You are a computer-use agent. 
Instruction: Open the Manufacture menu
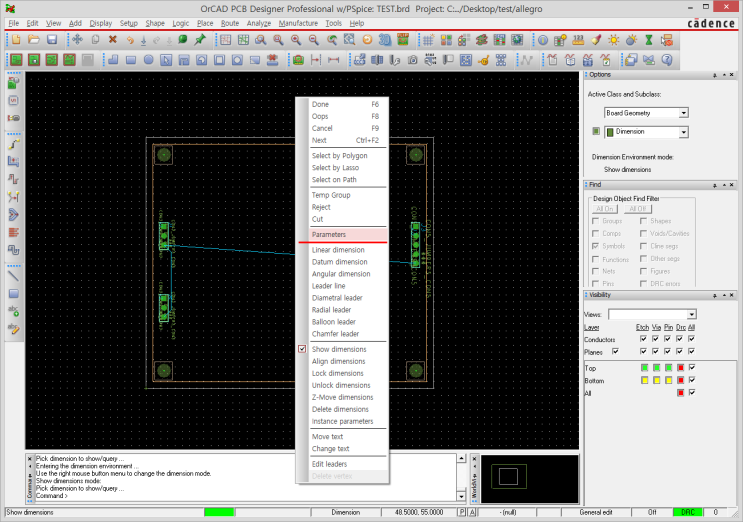[x=298, y=22]
